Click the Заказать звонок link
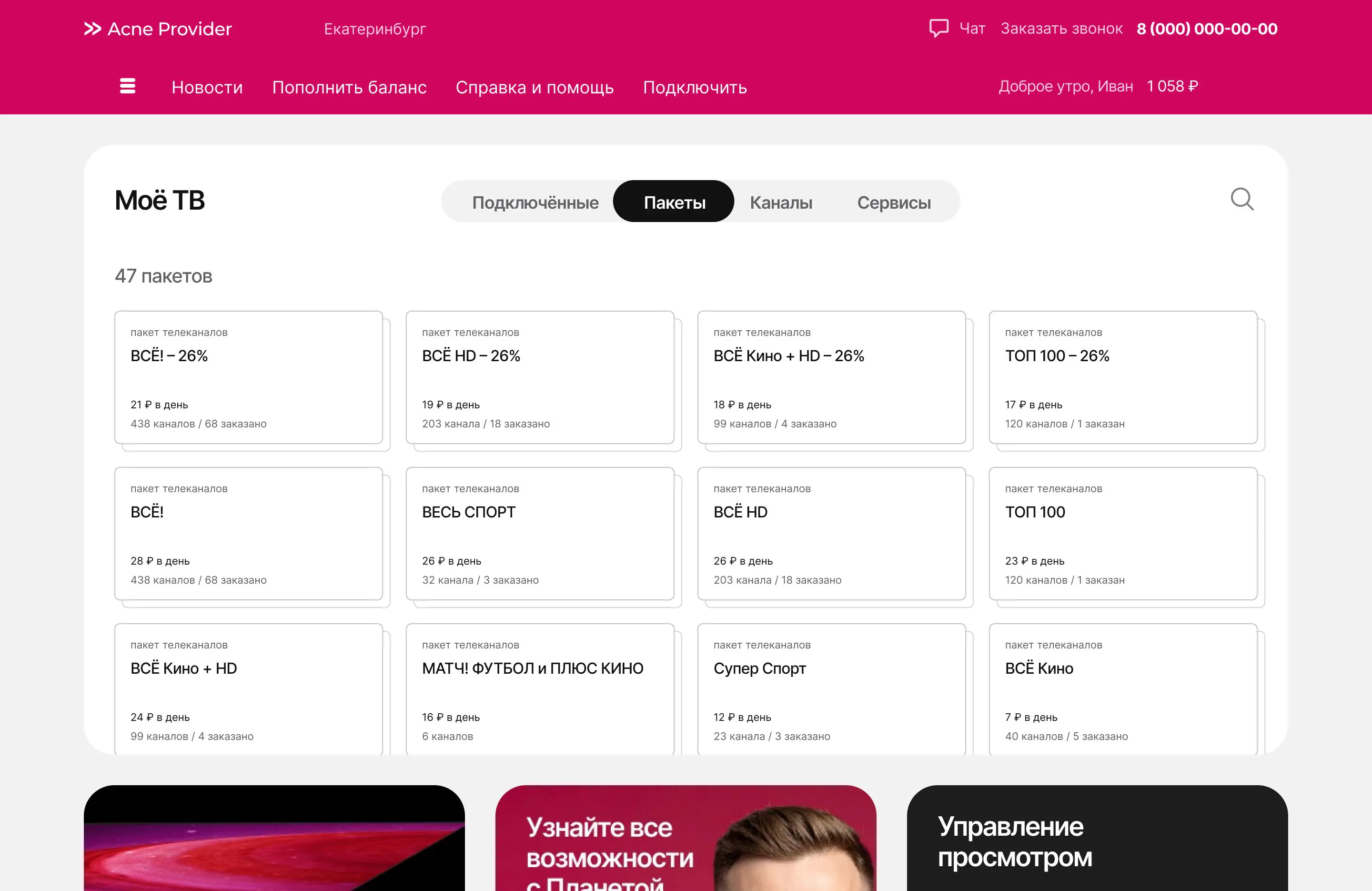Viewport: 1372px width, 891px height. click(1061, 29)
